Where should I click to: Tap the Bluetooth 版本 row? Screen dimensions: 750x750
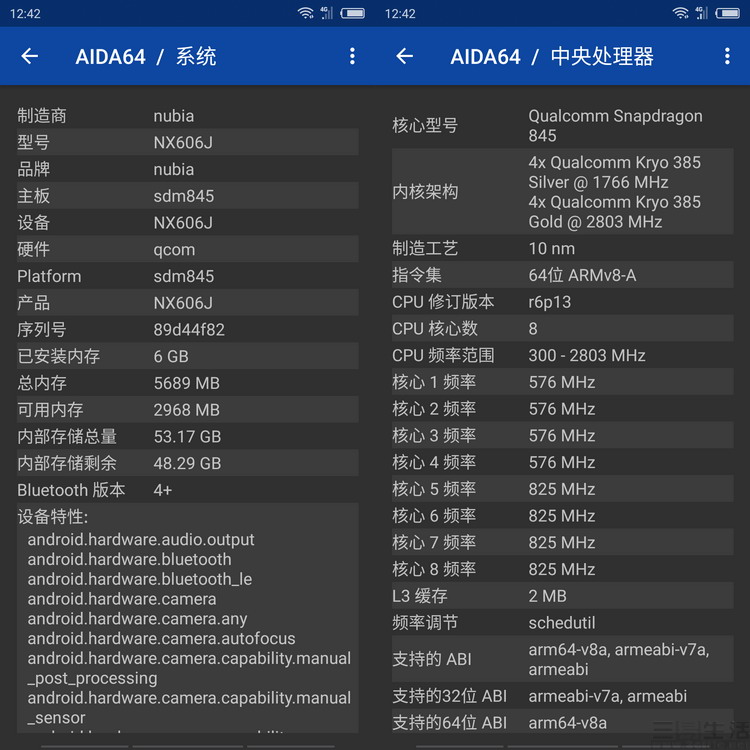[x=187, y=490]
